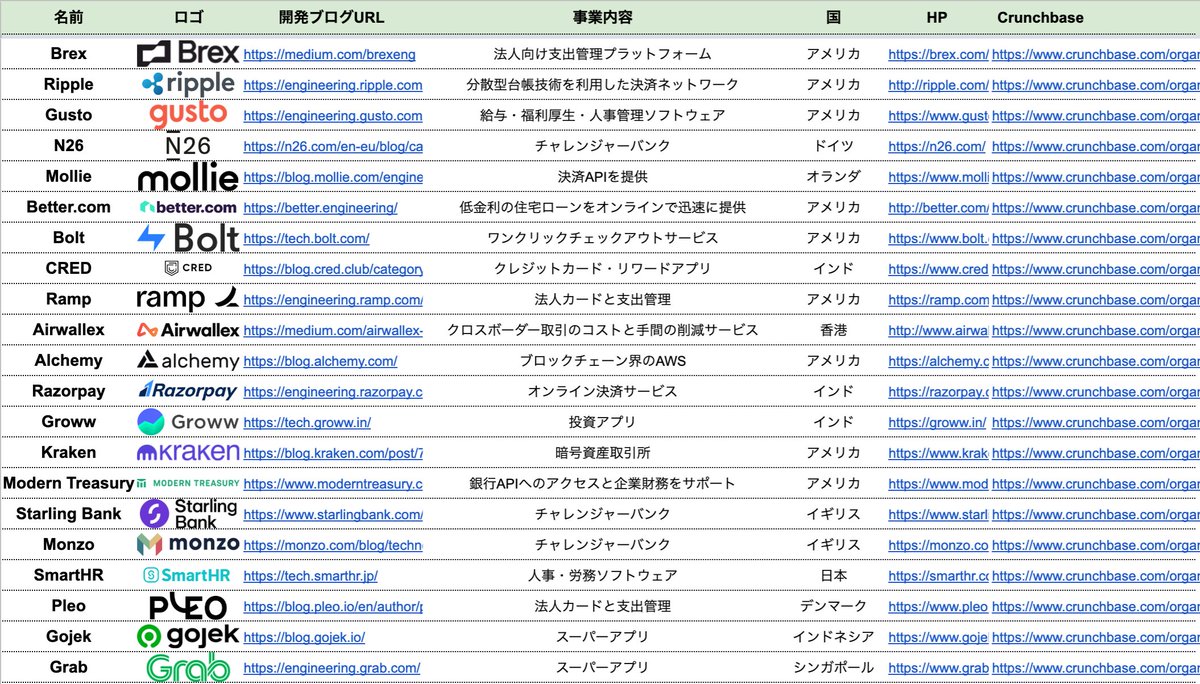Select the ブロックチェーン界のAWS cell
The image size is (1200, 684).
coord(602,361)
